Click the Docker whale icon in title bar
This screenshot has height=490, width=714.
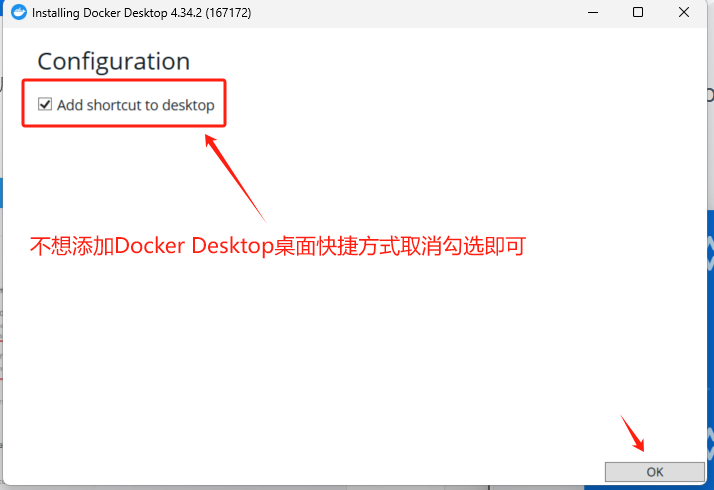pyautogui.click(x=19, y=12)
